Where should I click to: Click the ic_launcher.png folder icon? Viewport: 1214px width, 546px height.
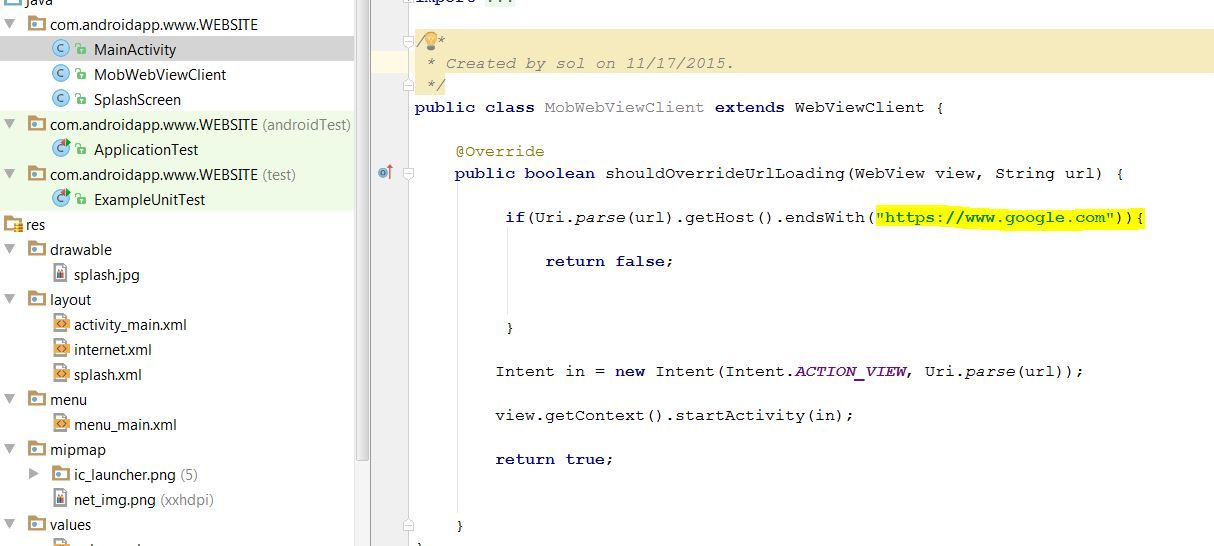[61, 474]
